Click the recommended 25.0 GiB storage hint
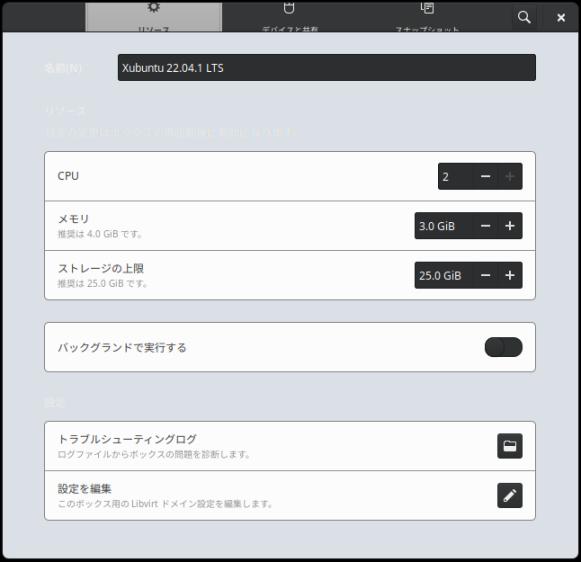 point(103,284)
